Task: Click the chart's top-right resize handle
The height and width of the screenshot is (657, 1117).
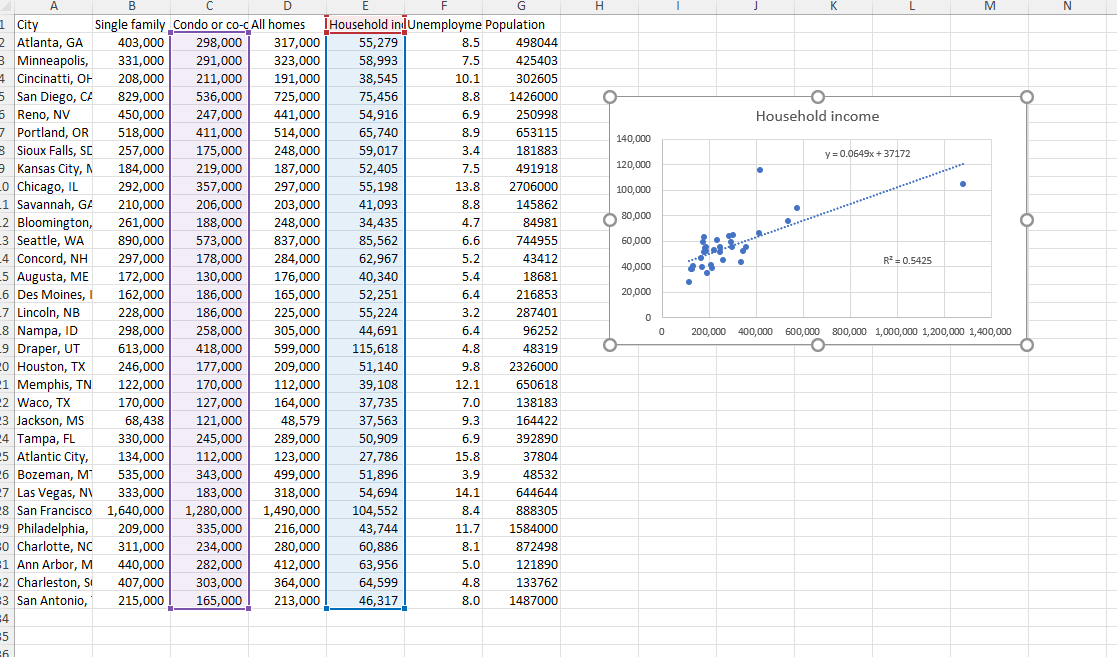Action: 1027,97
